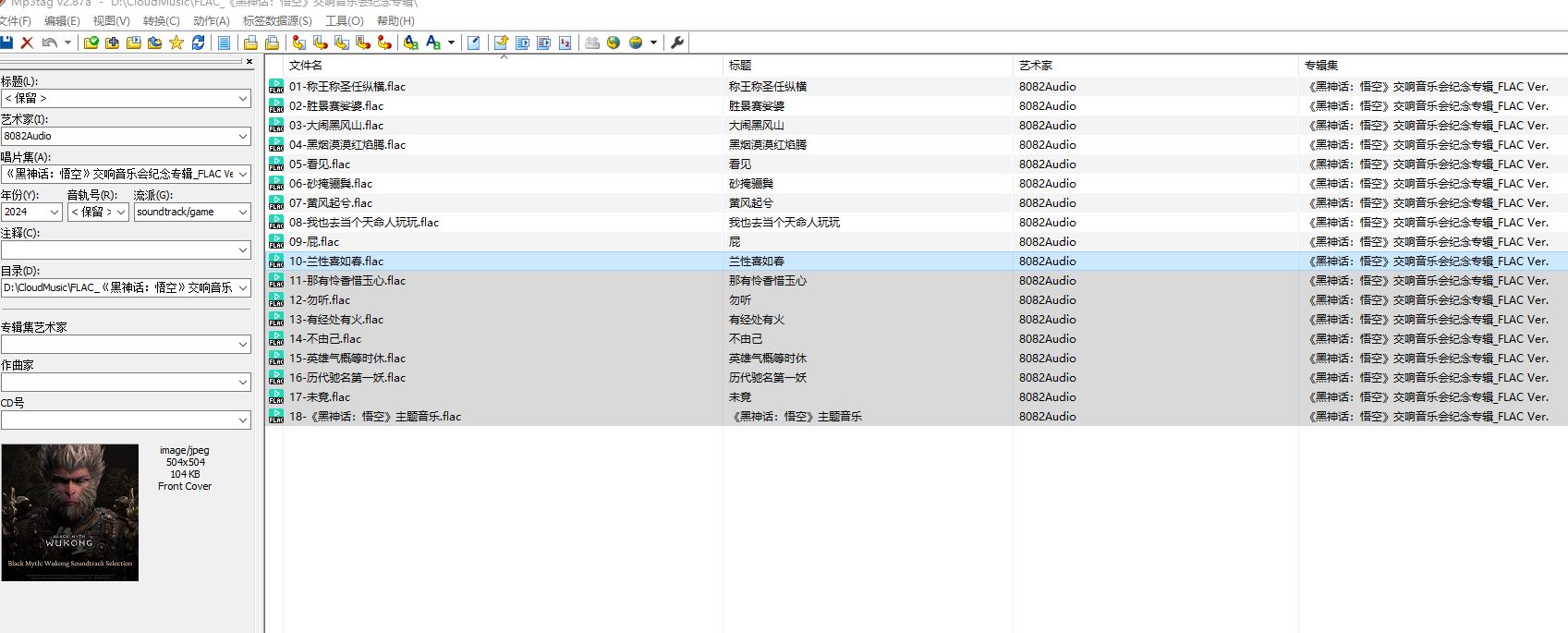Screen dimensions: 1568x633
Task: Click title cell 有经处有火
Action: coord(757,319)
